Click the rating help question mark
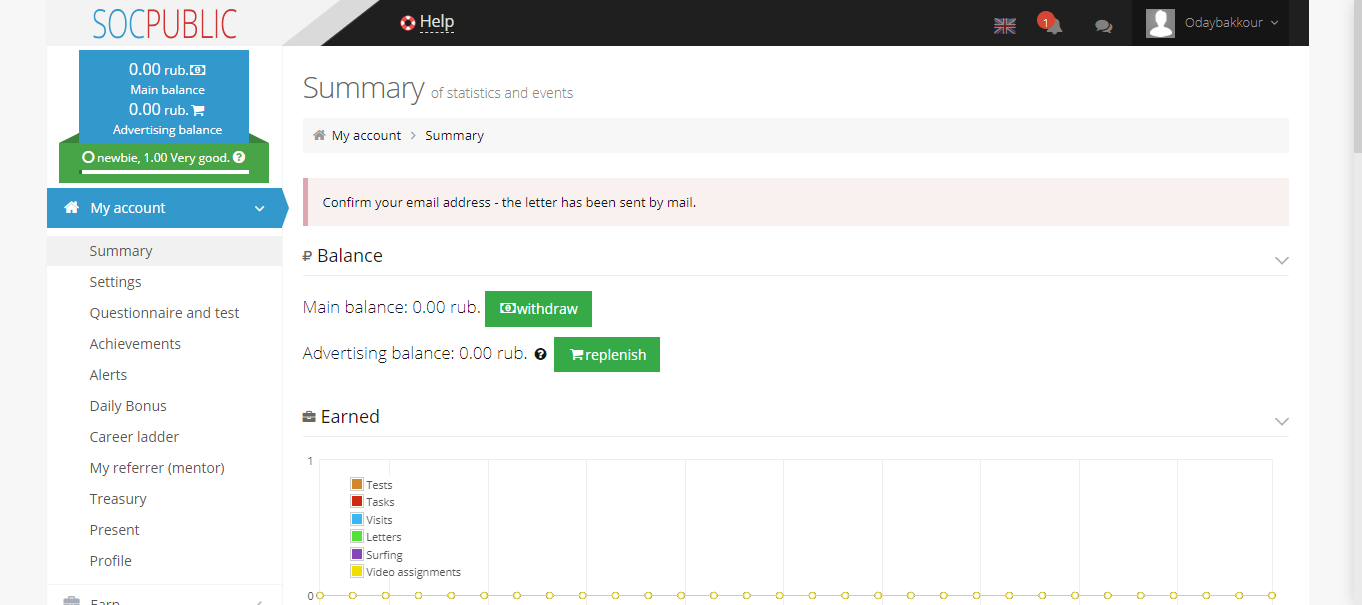The image size is (1362, 605). [x=239, y=157]
